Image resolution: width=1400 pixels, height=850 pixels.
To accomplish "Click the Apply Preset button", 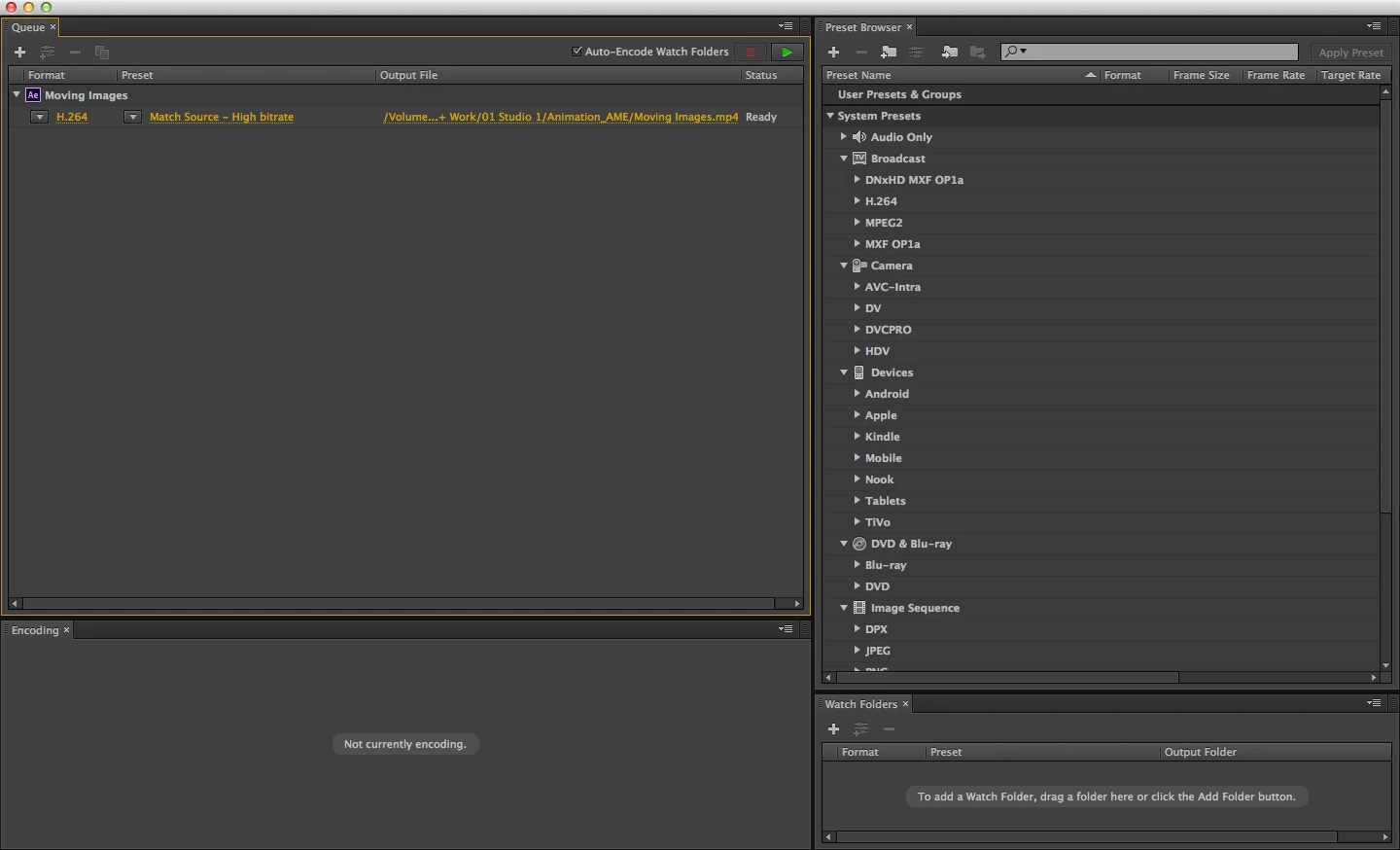I will [x=1350, y=53].
